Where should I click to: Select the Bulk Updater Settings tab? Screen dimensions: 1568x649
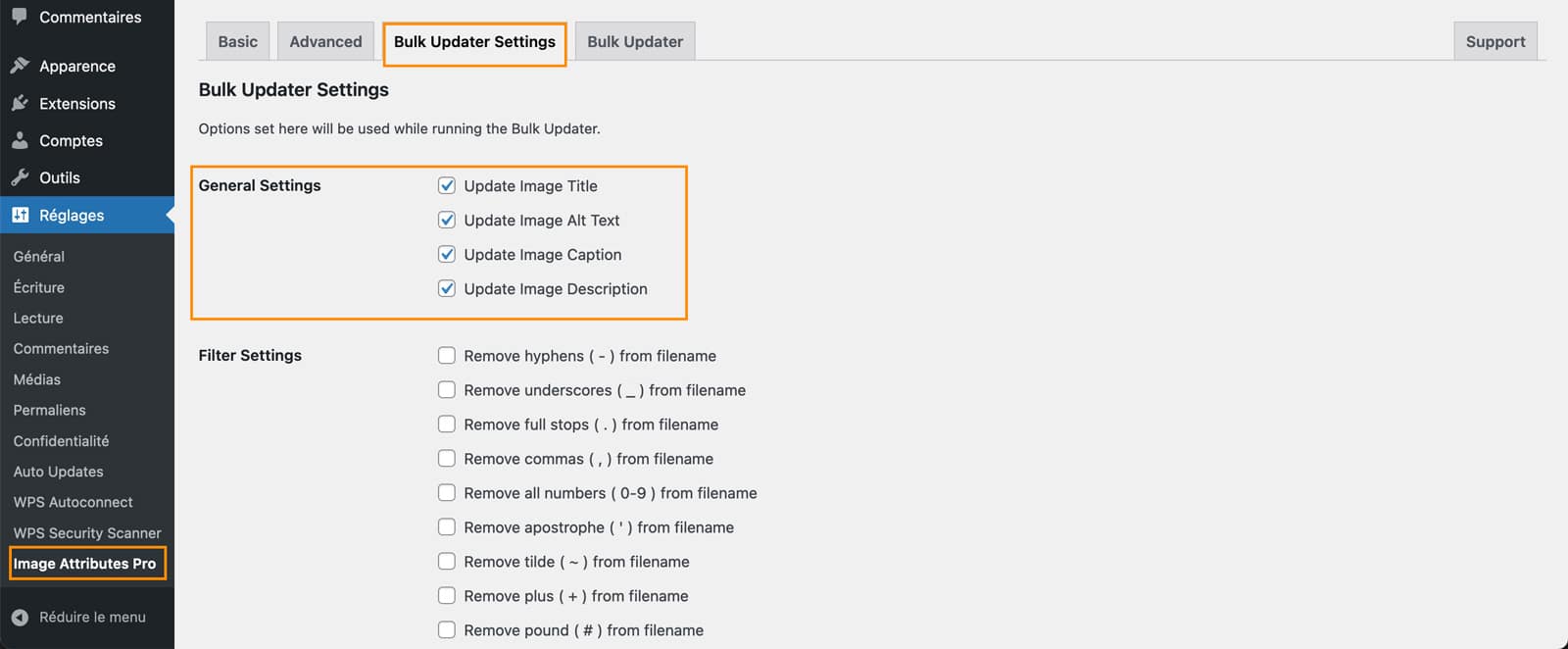[474, 41]
